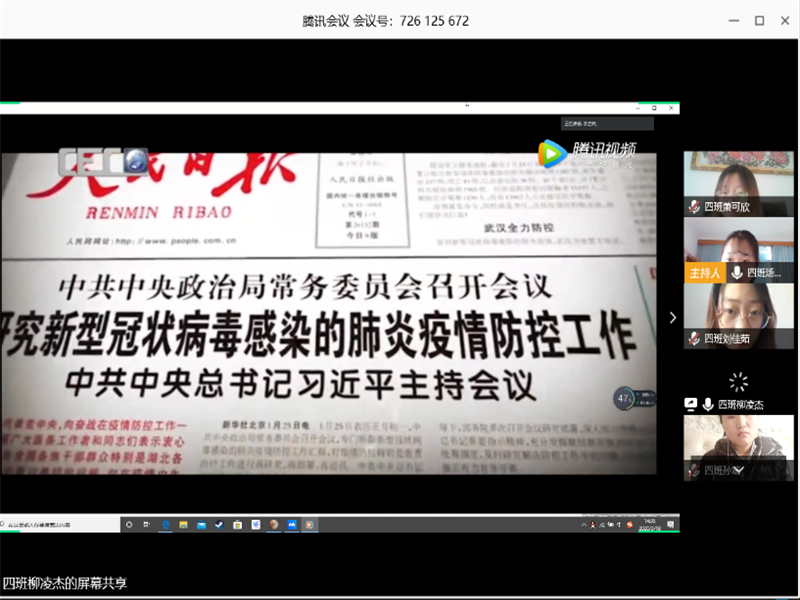The width and height of the screenshot is (800, 600).
Task: Close the Tencent Meeting window
Action: 785,20
